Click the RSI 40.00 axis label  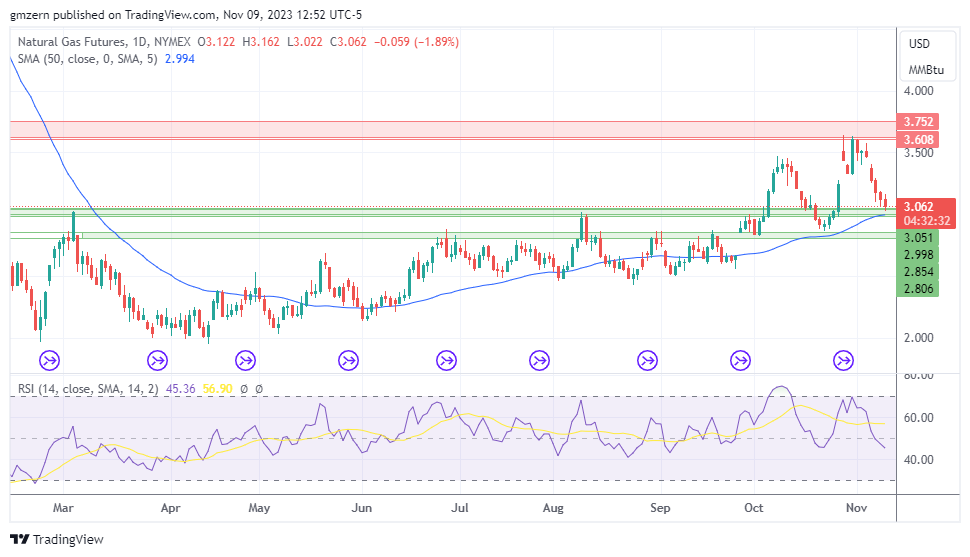point(919,460)
